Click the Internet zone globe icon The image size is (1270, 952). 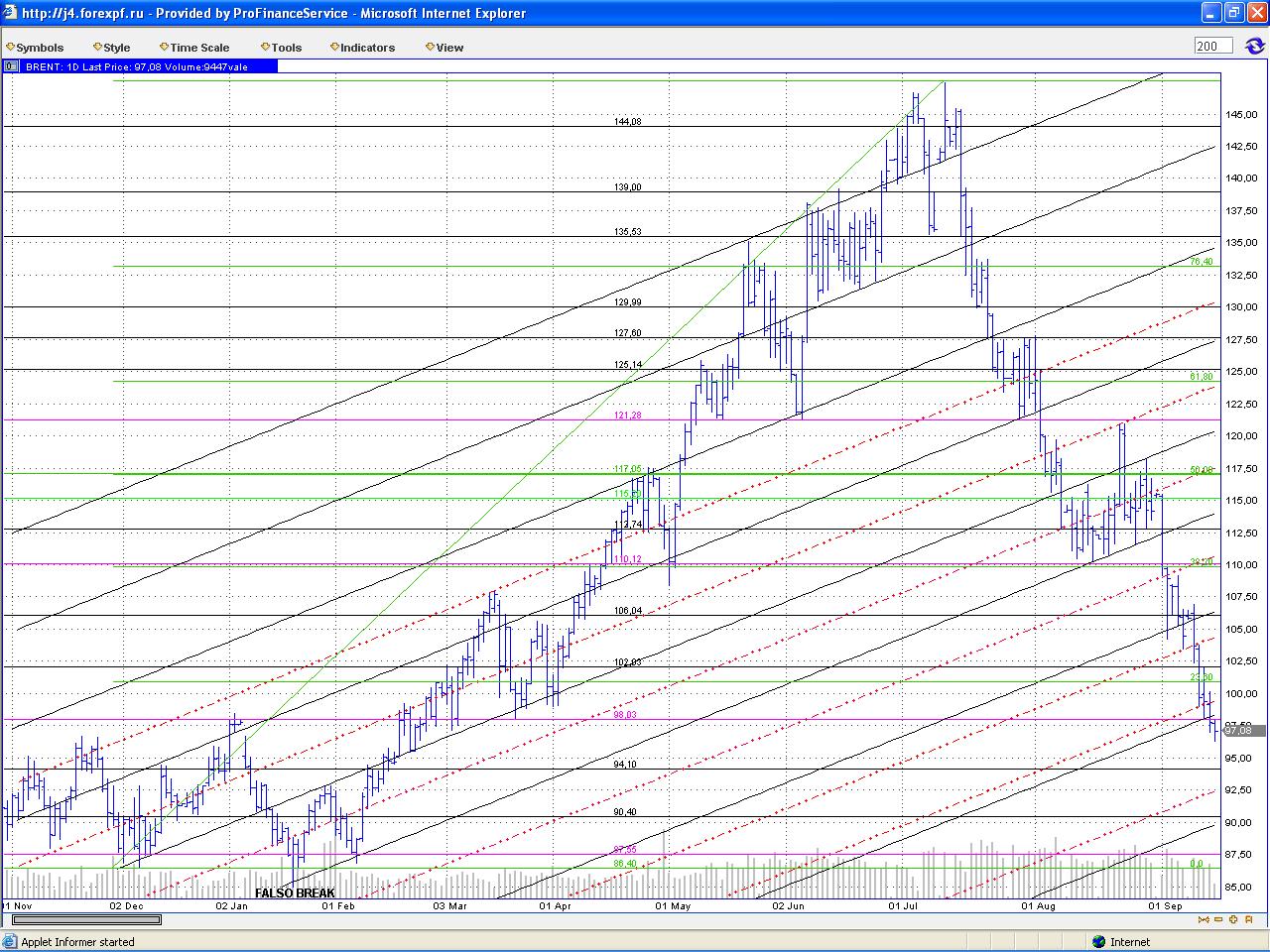pos(1098,942)
